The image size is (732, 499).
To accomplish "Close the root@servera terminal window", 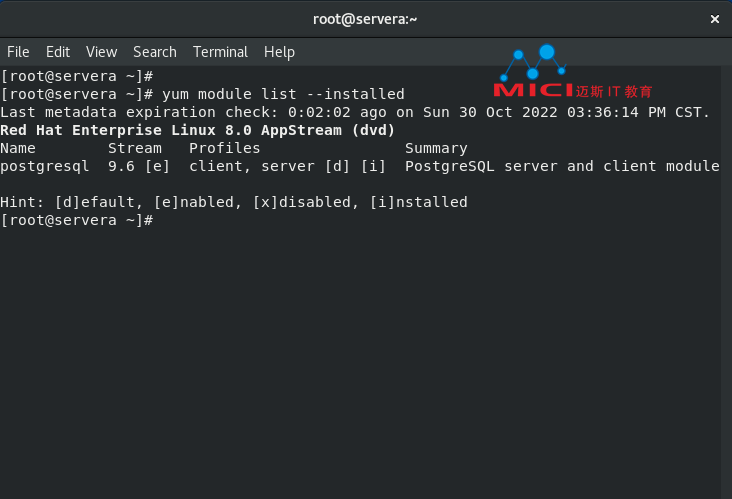I will pos(714,19).
